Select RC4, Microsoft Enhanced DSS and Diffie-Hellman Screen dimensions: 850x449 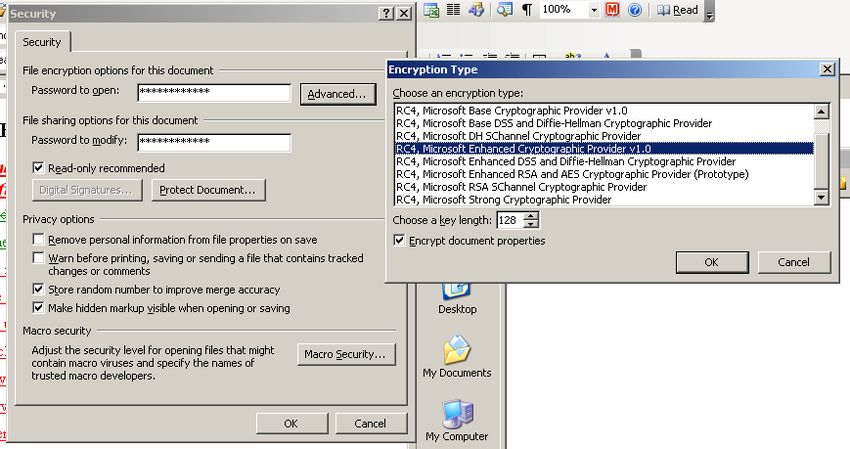(604, 162)
